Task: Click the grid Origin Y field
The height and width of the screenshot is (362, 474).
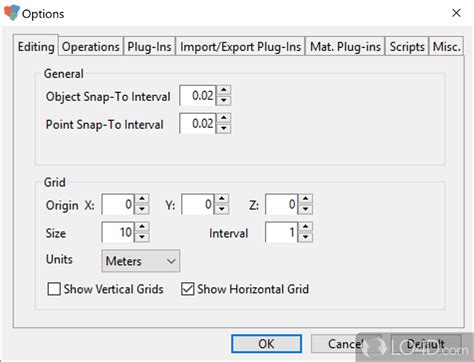Action: [198, 204]
